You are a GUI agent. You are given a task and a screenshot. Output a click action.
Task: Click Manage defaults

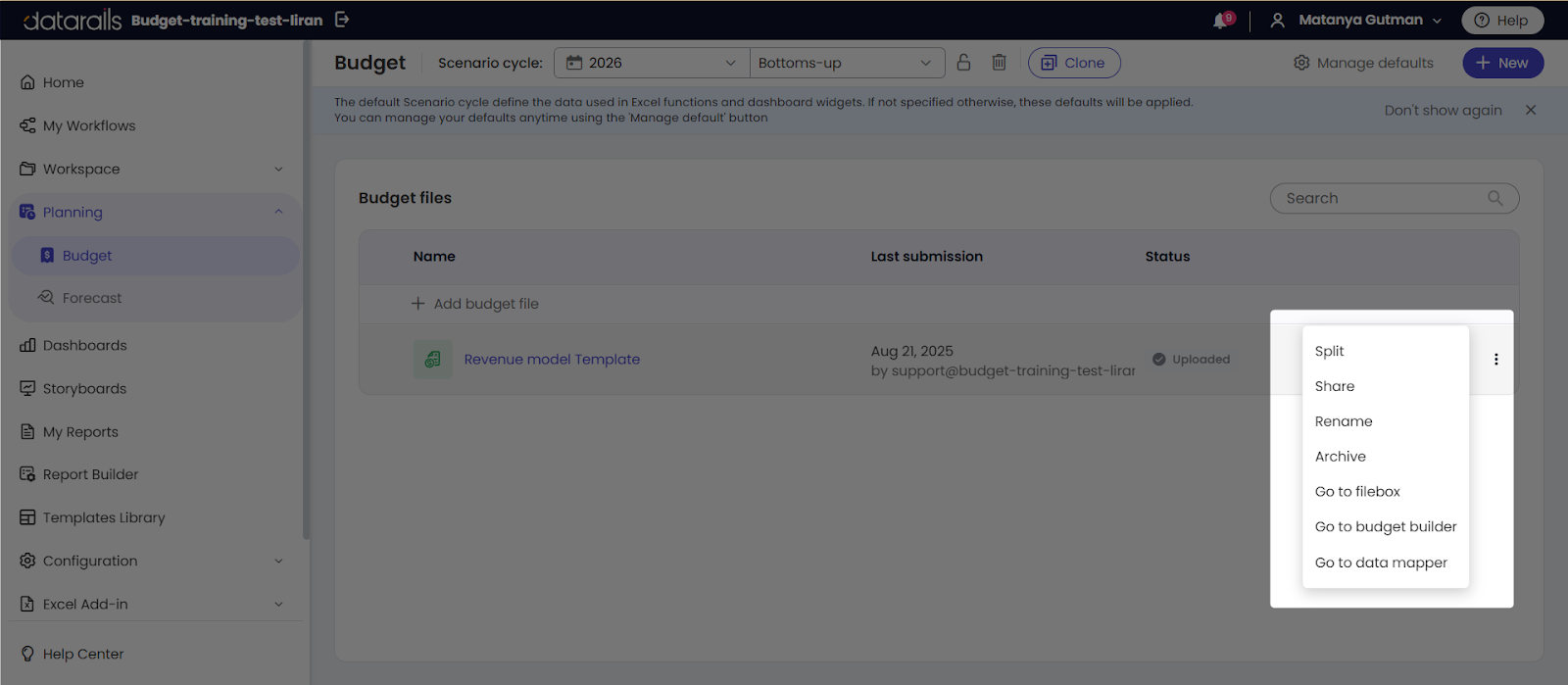click(1363, 63)
